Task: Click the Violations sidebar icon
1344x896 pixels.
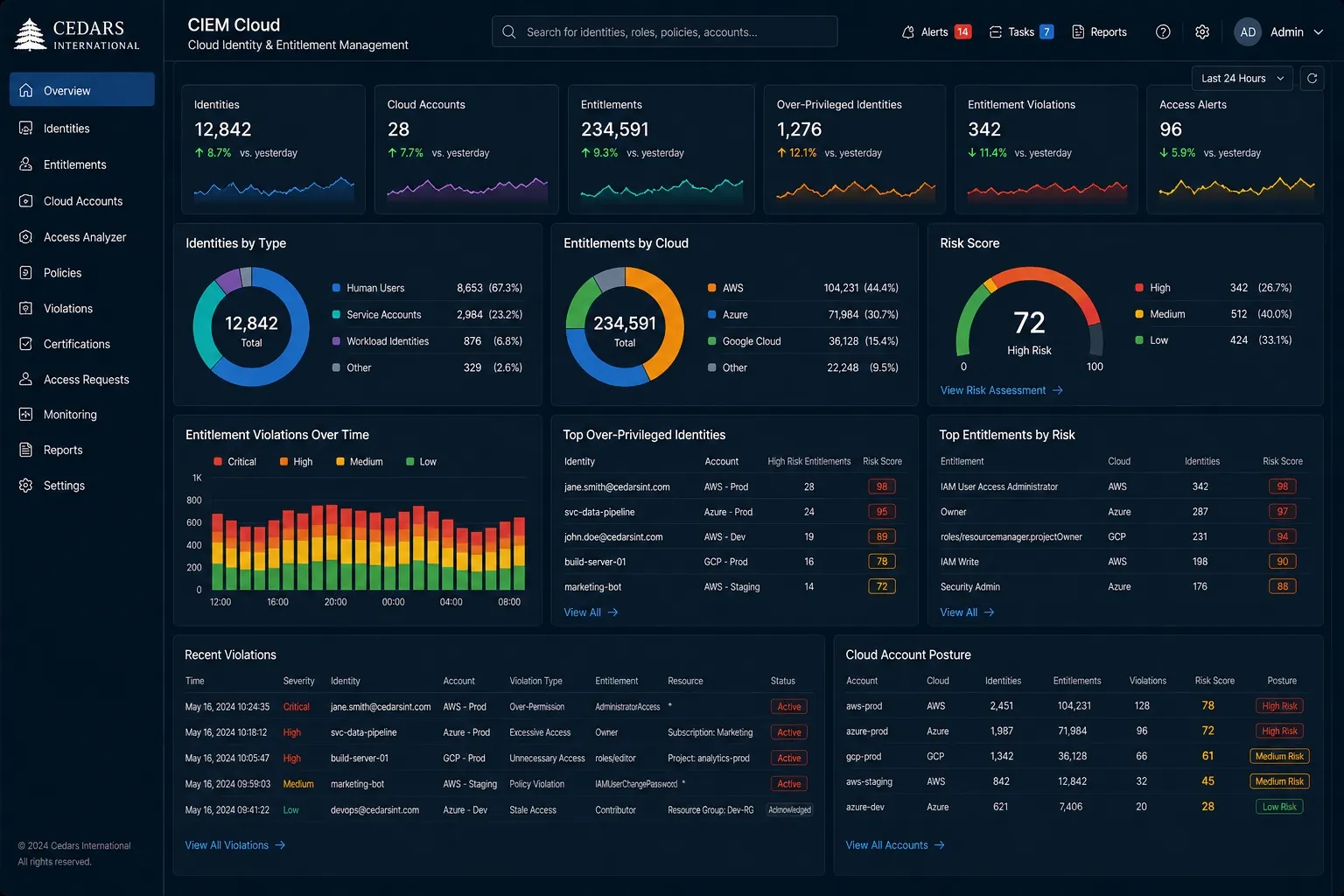Action: [x=26, y=308]
